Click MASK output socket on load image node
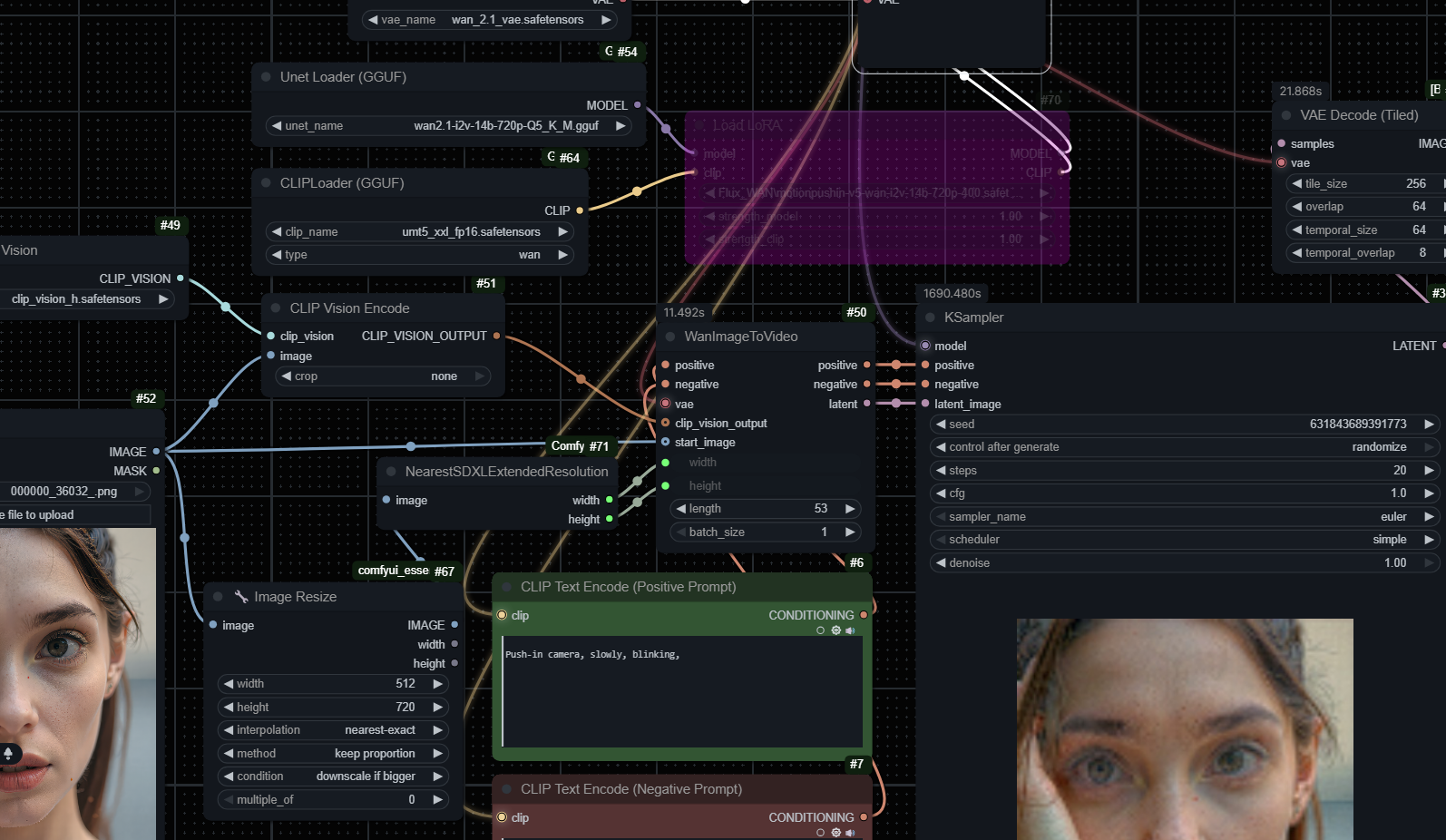This screenshot has width=1446, height=840. click(156, 471)
